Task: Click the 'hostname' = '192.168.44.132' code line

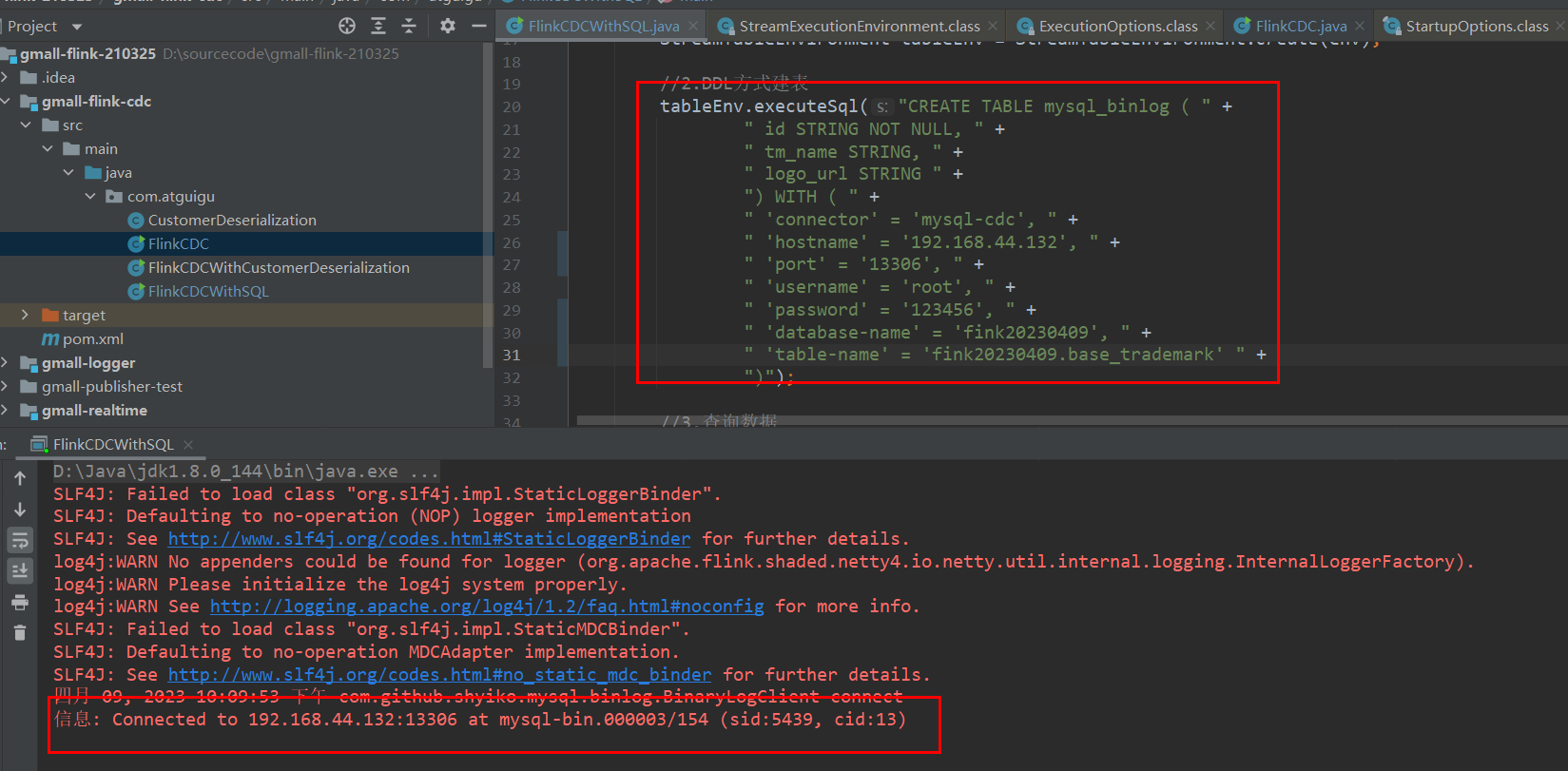Action: coord(932,242)
